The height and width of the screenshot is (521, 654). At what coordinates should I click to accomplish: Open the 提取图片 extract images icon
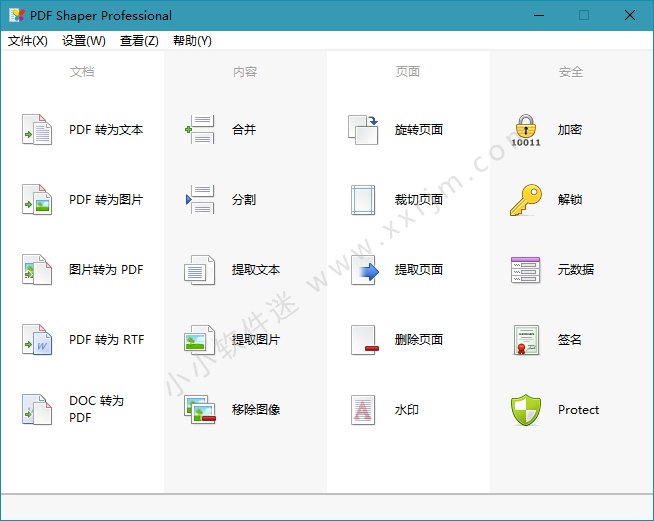(200, 340)
